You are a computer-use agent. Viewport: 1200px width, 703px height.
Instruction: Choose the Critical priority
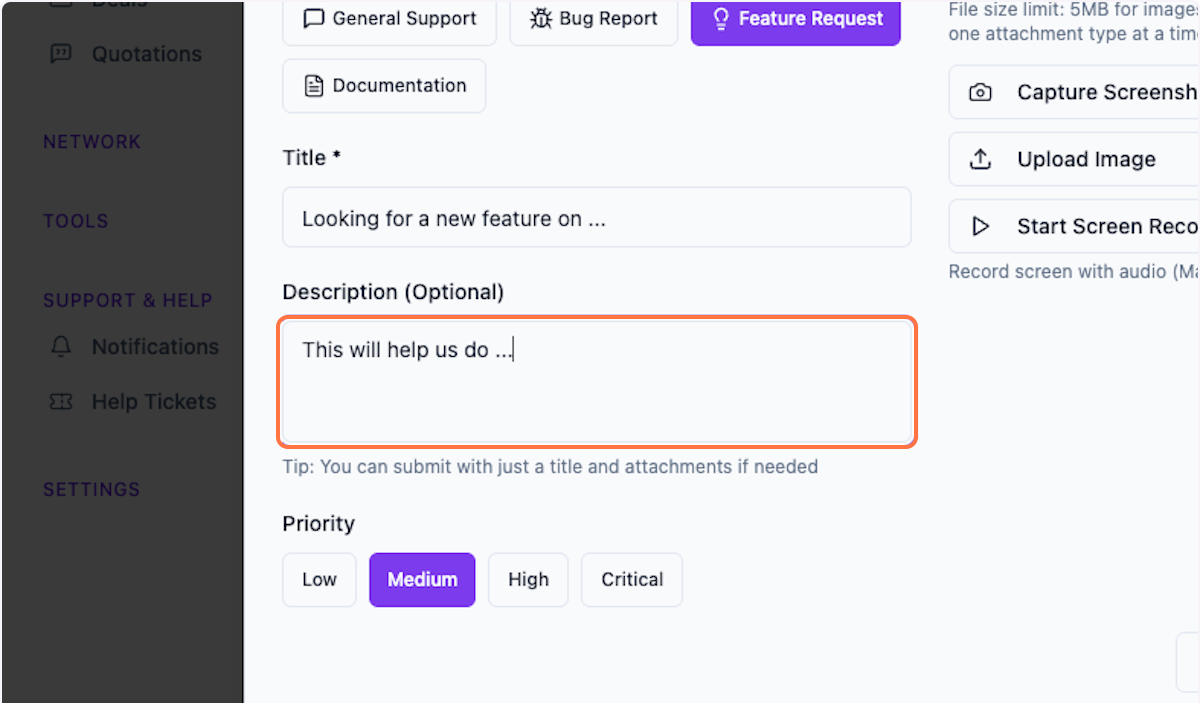click(x=631, y=579)
